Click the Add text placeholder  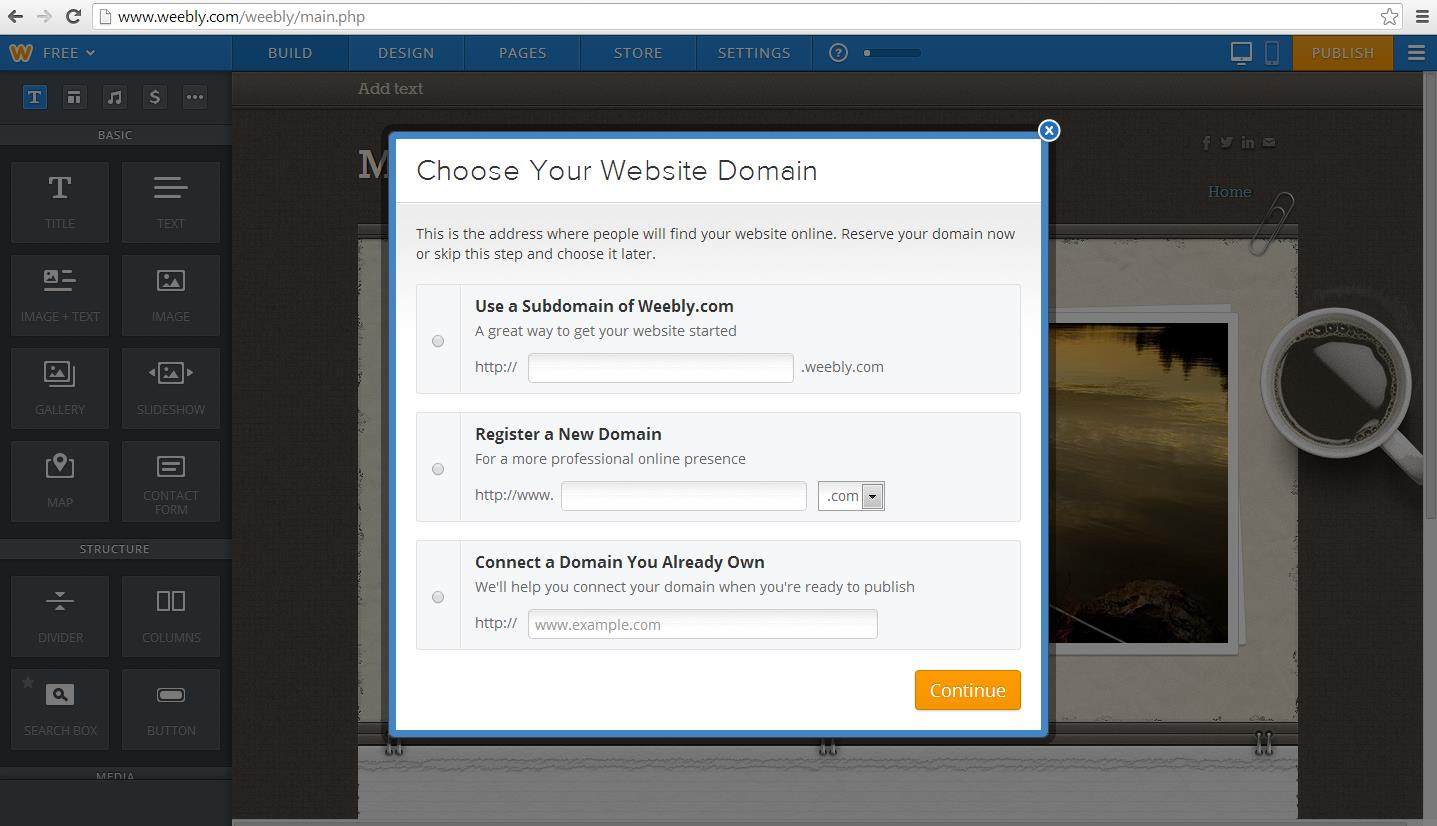coord(390,89)
